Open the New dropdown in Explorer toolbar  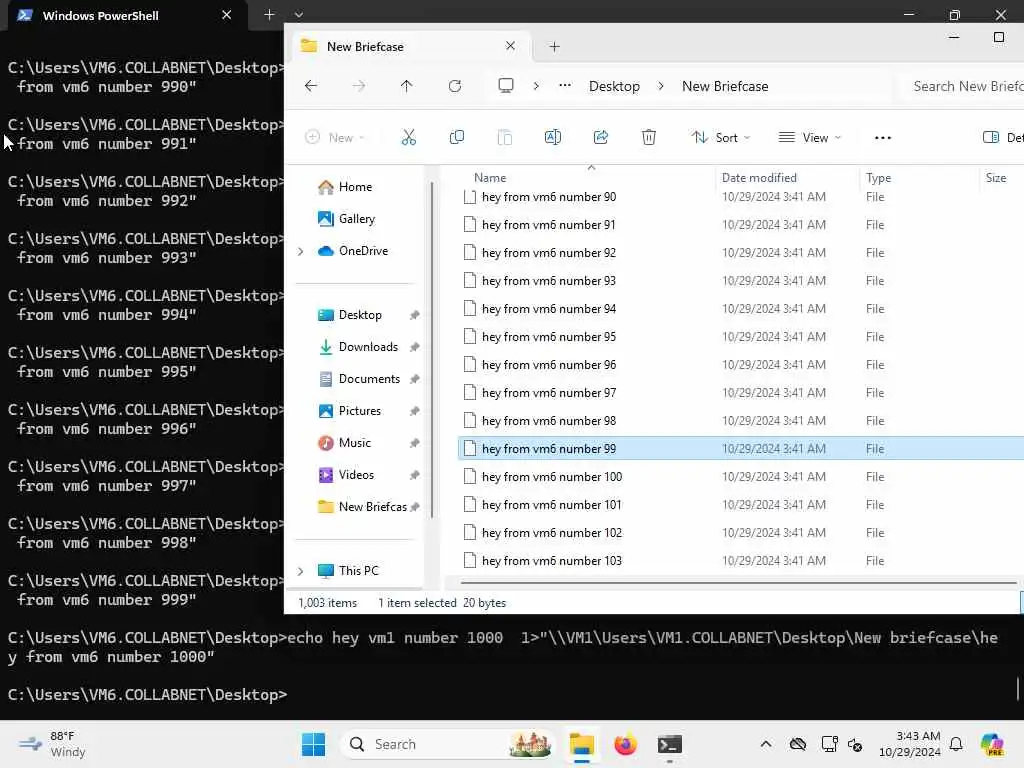pyautogui.click(x=335, y=137)
